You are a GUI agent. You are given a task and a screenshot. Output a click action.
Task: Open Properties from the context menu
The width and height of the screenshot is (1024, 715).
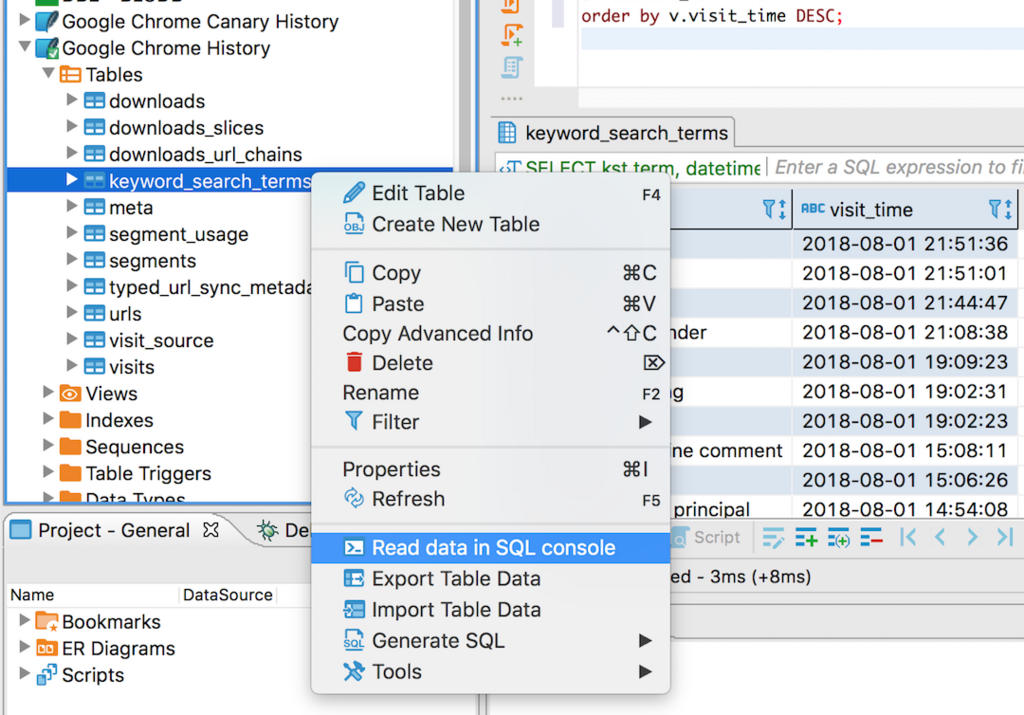click(490, 469)
